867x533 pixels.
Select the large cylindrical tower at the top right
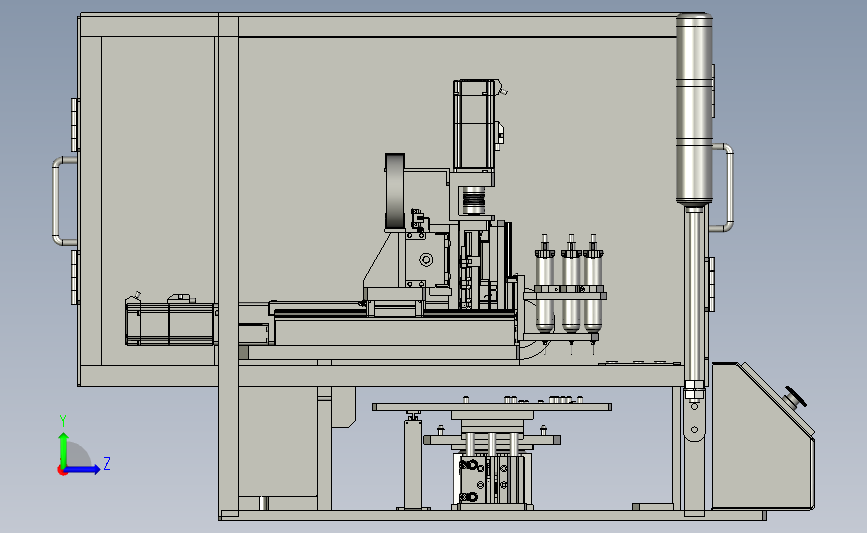click(x=694, y=110)
